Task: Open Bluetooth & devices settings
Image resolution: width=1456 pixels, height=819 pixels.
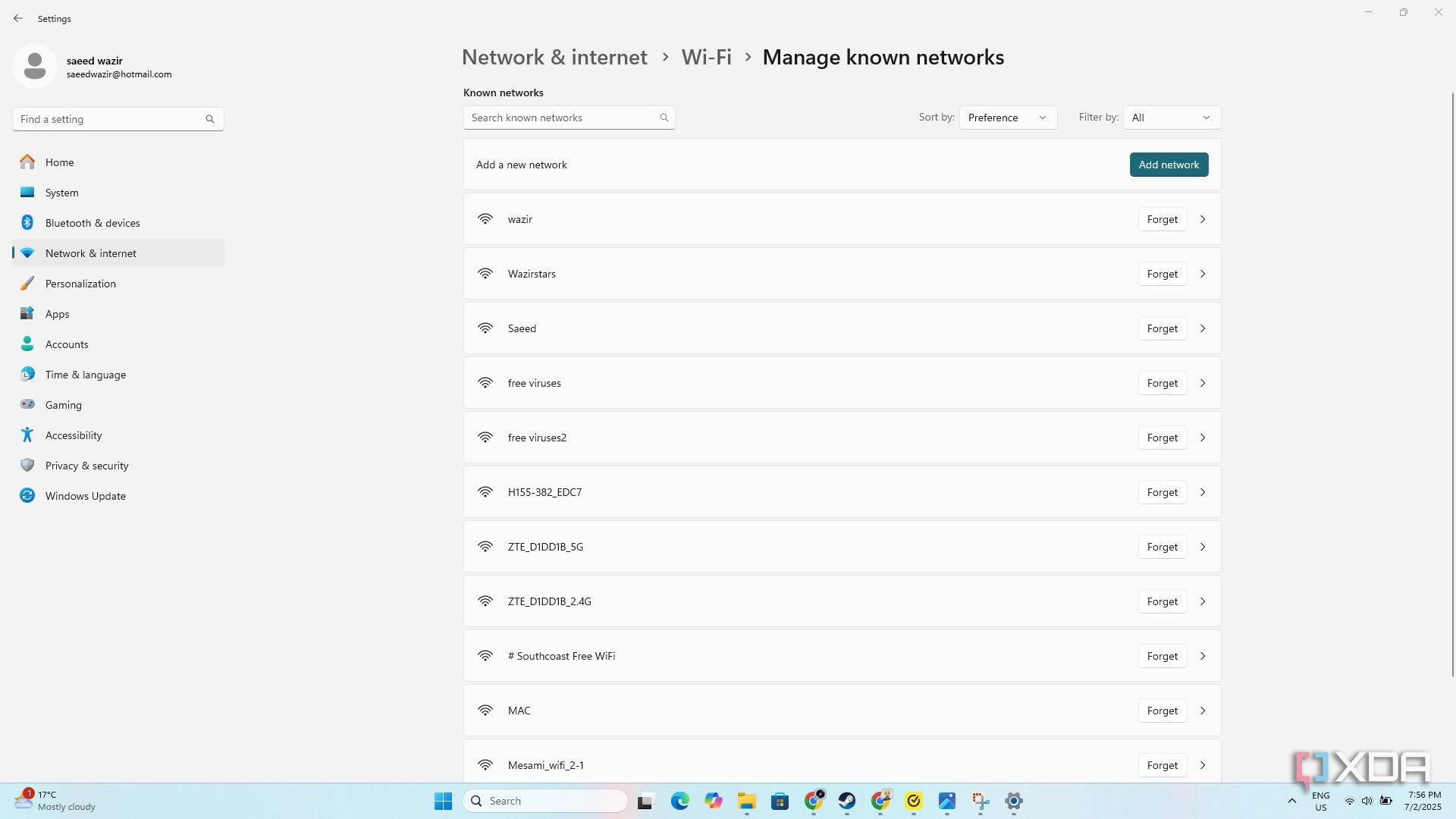Action: (x=118, y=223)
